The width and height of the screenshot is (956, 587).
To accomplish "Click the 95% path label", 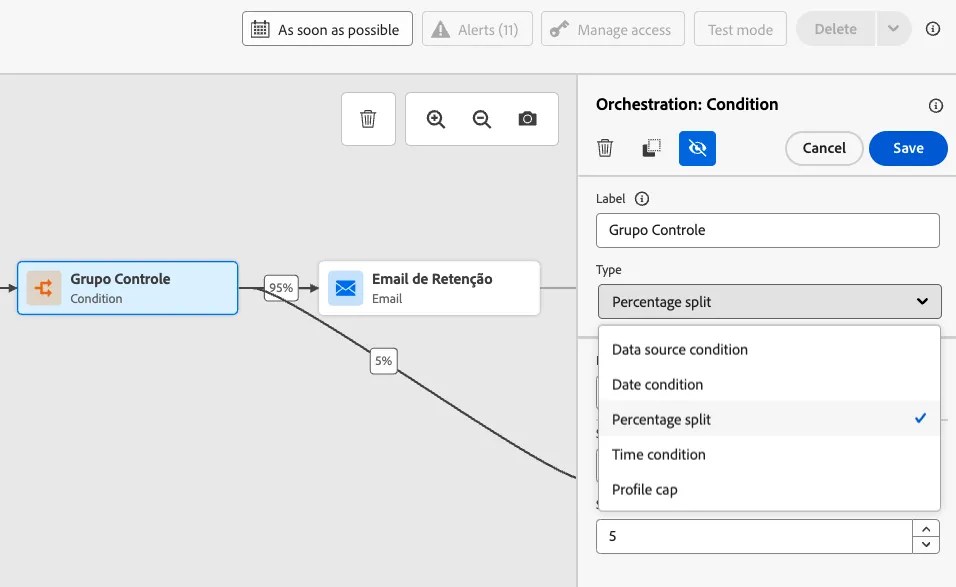I will [281, 288].
